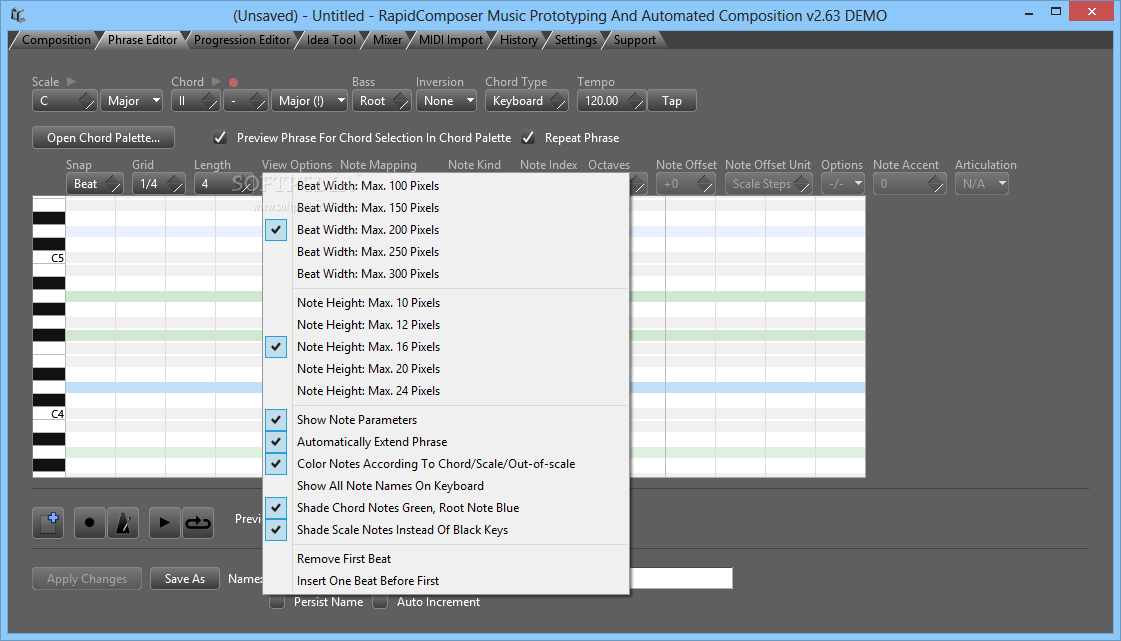Switch to the Progression Editor tab
Viewport: 1121px width, 641px height.
pos(242,40)
